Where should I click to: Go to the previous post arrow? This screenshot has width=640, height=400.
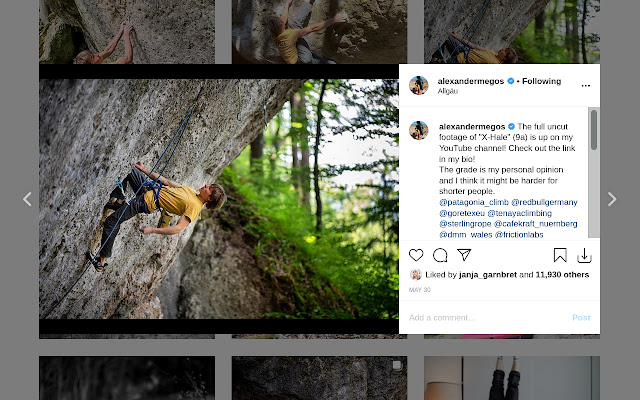click(27, 199)
